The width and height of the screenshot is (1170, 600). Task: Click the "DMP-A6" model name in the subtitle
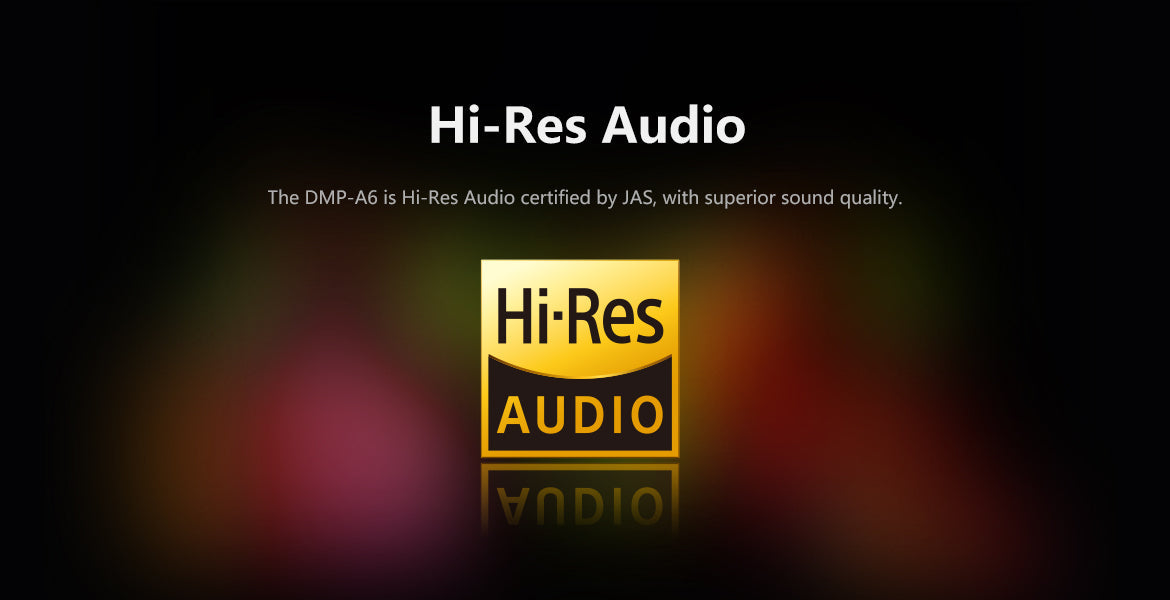(x=341, y=197)
